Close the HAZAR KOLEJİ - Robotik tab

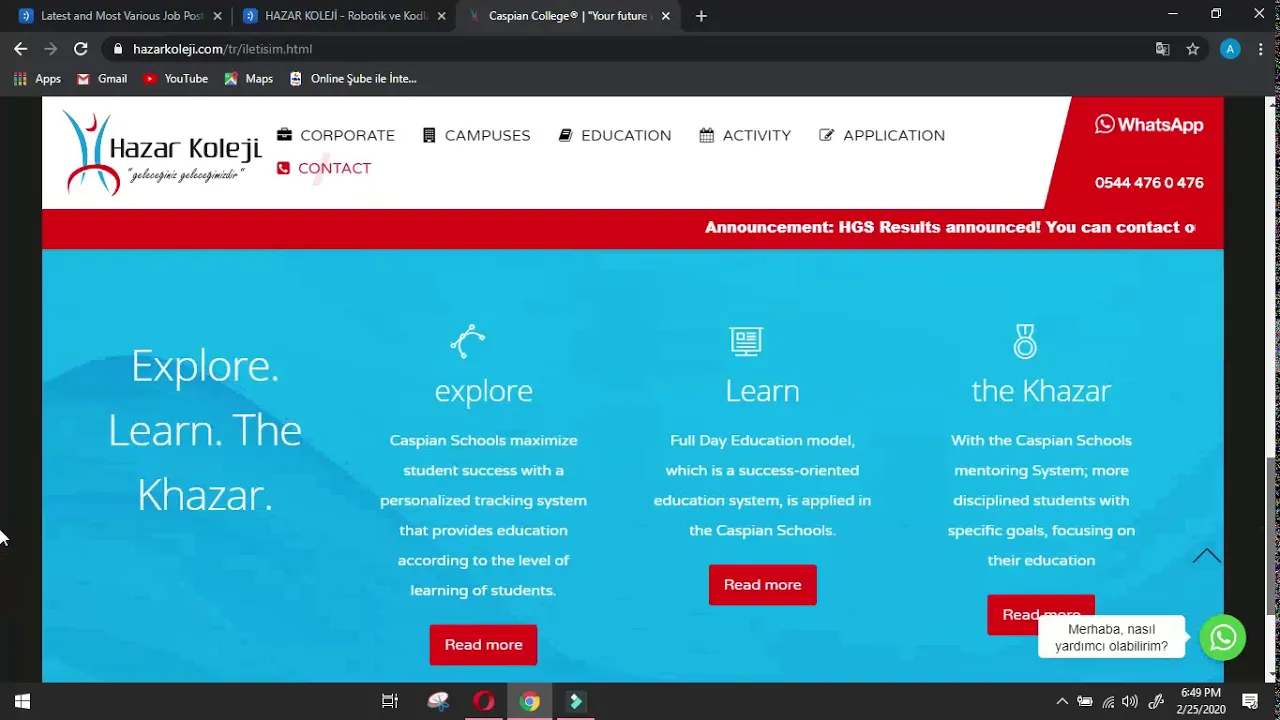(441, 16)
